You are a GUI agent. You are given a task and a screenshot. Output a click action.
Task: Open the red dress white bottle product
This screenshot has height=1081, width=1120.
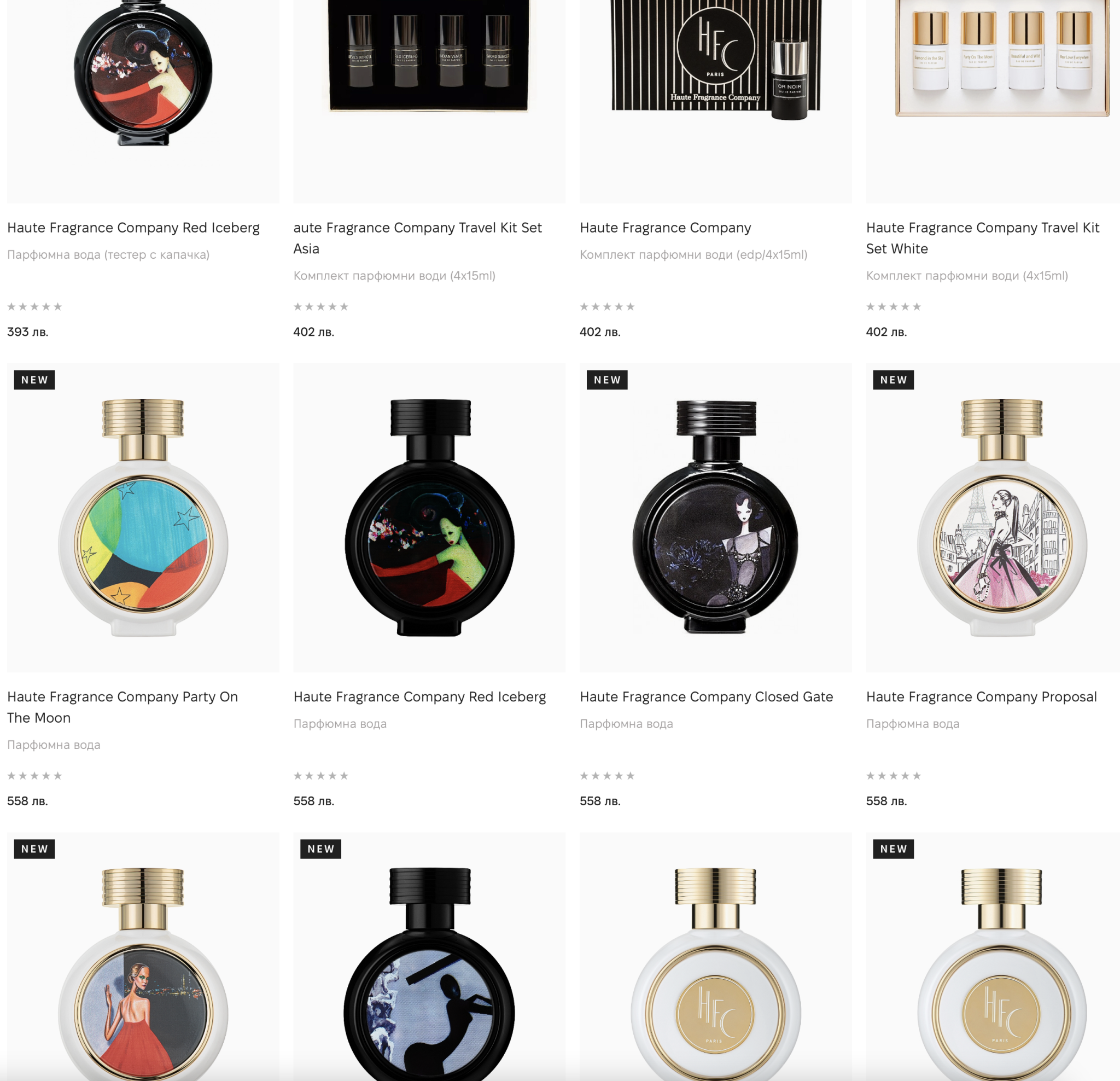[143, 972]
